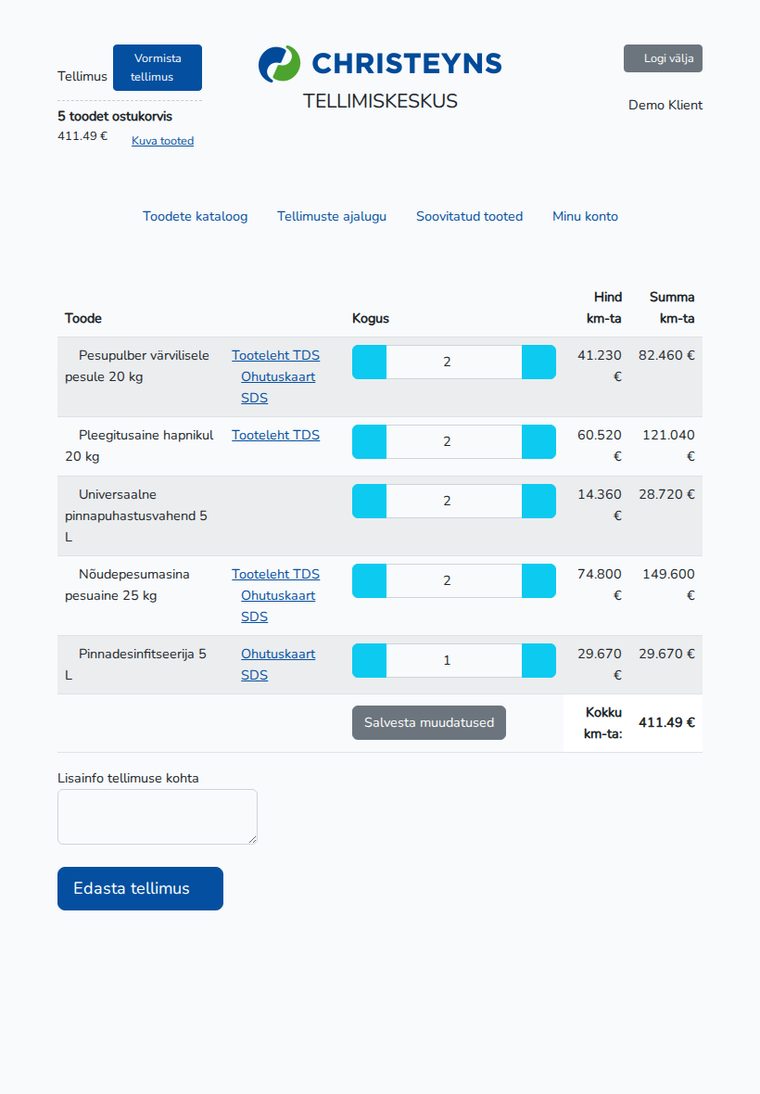Increase quantity of Universaalne pinnapuhastusvahend
Viewport: 760px width, 1094px height.
[539, 501]
